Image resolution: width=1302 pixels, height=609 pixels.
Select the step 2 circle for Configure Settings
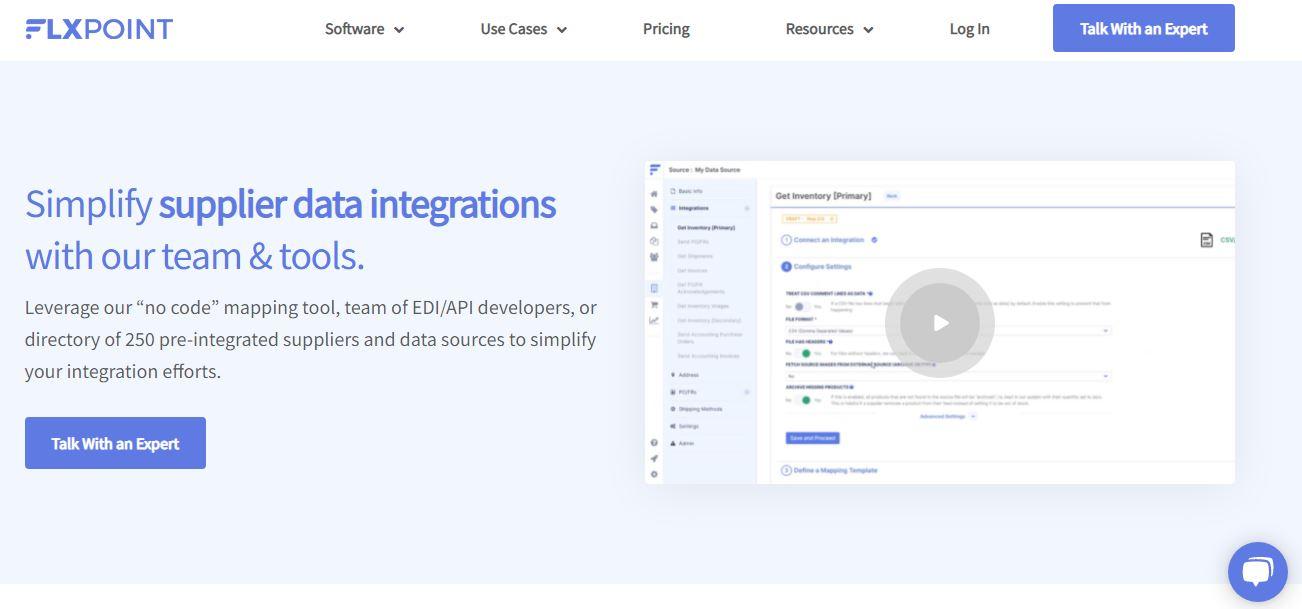coord(786,267)
